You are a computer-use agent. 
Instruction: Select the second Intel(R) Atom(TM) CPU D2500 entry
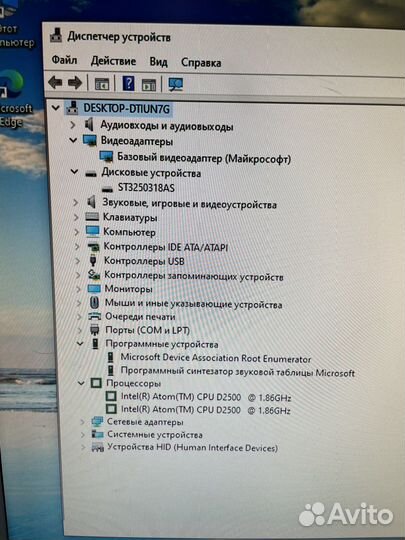pos(206,410)
